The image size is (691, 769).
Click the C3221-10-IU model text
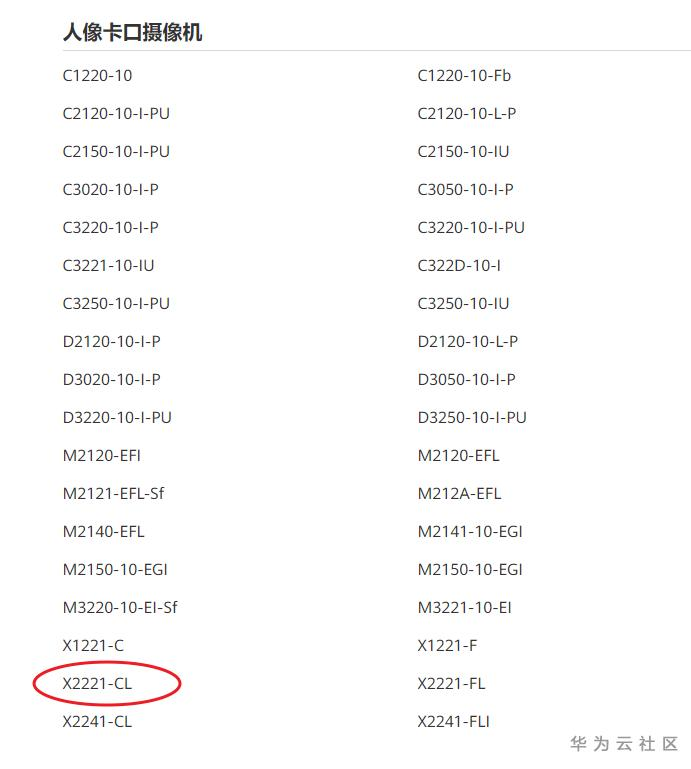point(108,266)
